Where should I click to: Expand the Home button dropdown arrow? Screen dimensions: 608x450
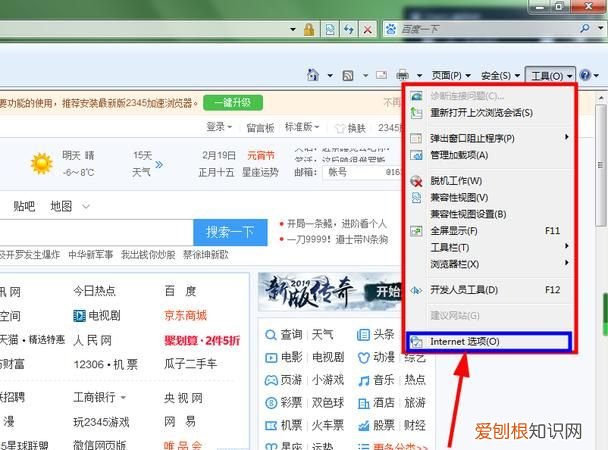point(330,75)
